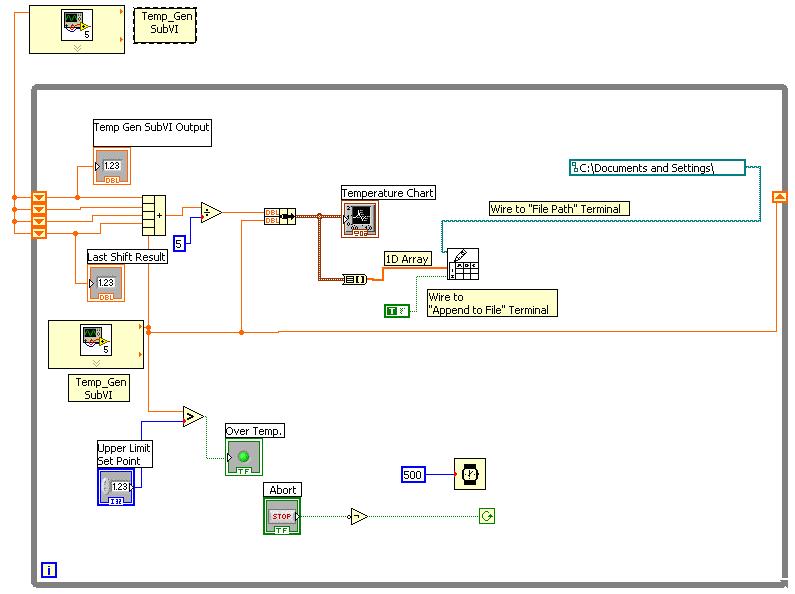
Task: Click the Temperature Chart indicator terminal
Action: point(359,217)
